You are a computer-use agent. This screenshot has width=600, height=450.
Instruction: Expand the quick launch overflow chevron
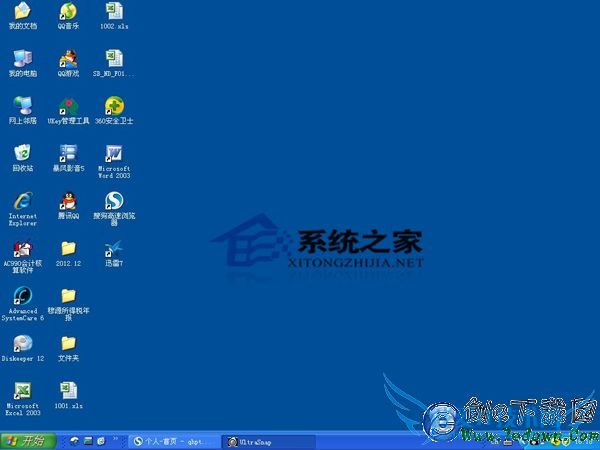tap(115, 439)
